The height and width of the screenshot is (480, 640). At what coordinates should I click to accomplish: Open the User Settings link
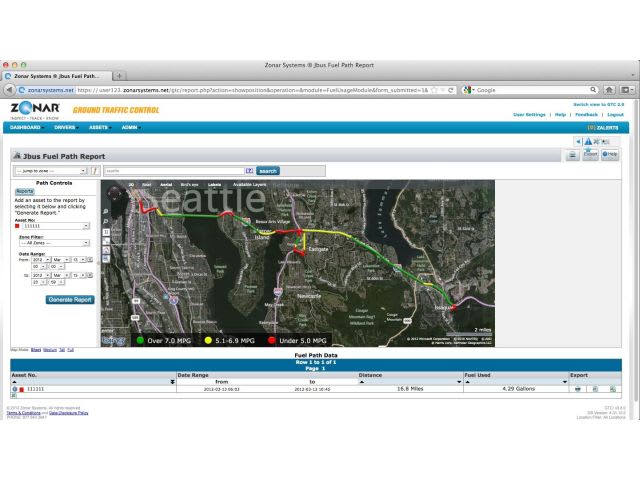[x=529, y=115]
